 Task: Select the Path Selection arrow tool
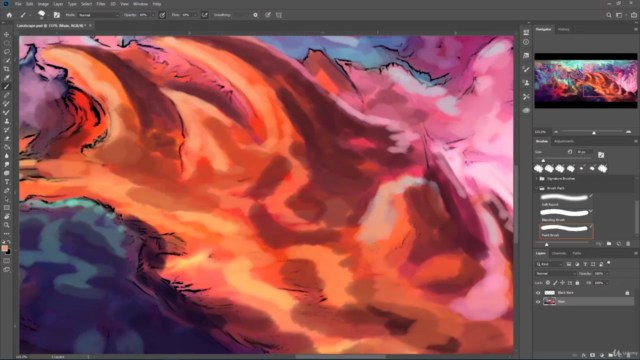point(7,199)
